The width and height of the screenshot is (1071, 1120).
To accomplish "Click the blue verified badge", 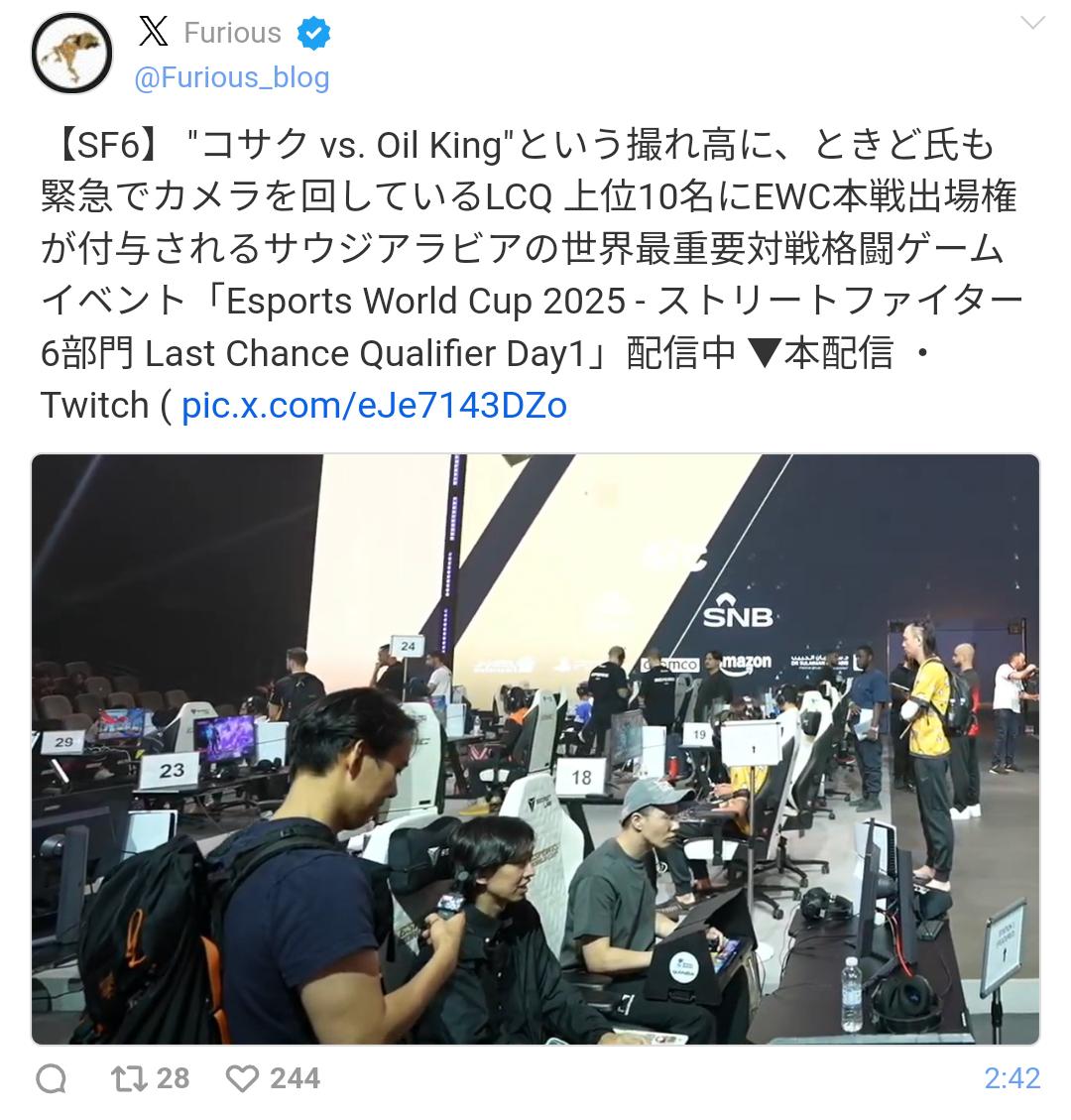I will point(313,34).
